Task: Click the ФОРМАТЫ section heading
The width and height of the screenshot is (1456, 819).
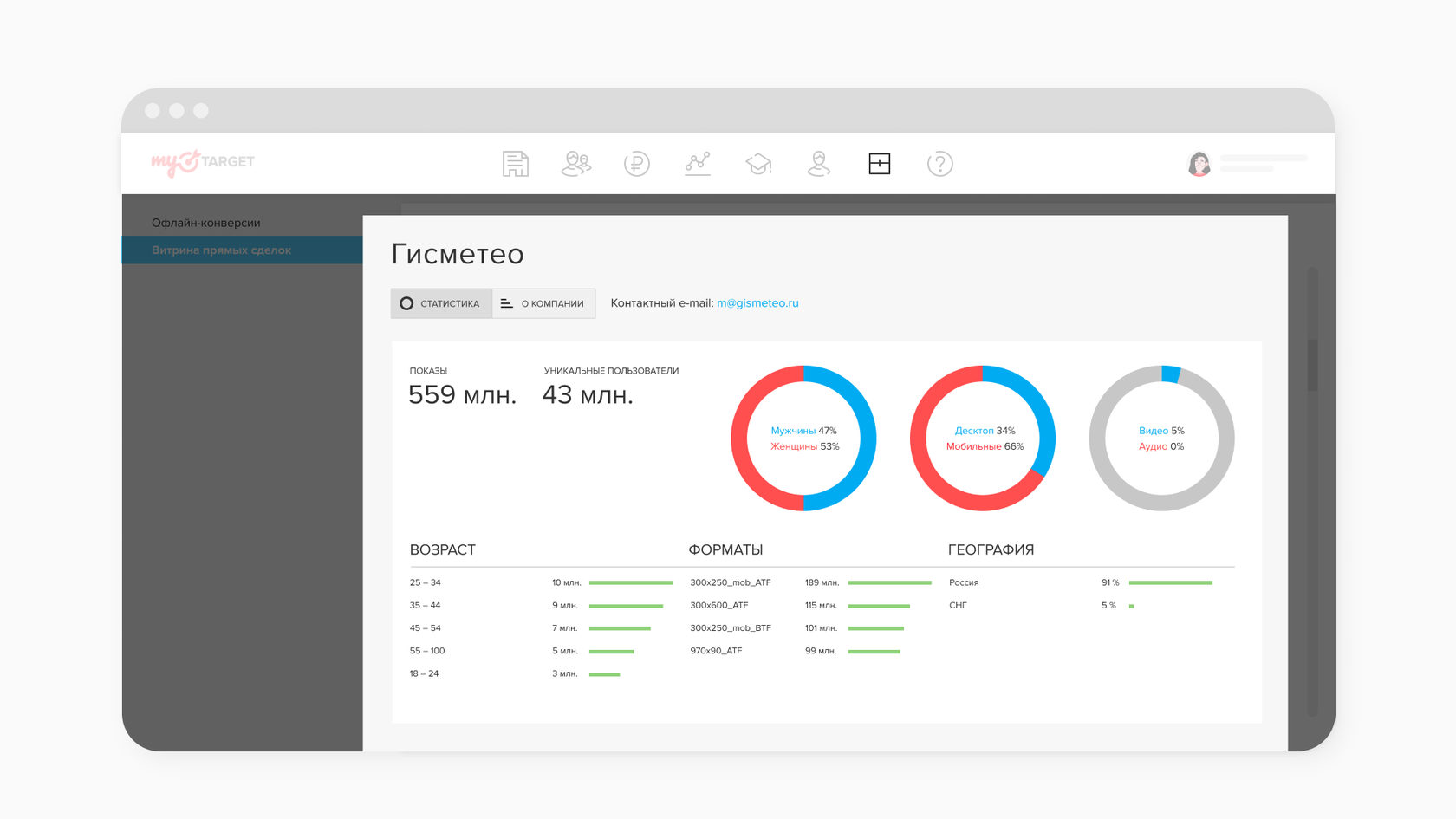Action: point(725,550)
